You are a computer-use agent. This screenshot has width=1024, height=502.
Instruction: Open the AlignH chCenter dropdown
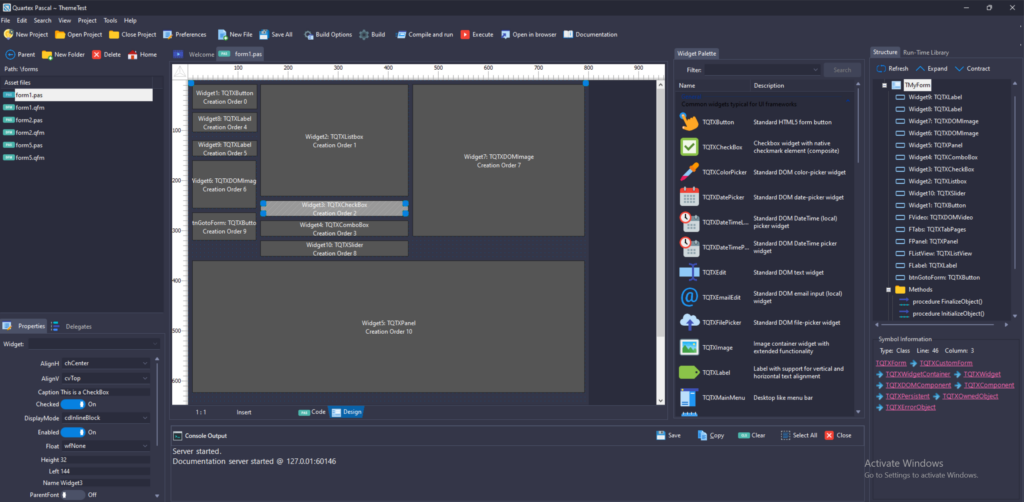coord(106,363)
